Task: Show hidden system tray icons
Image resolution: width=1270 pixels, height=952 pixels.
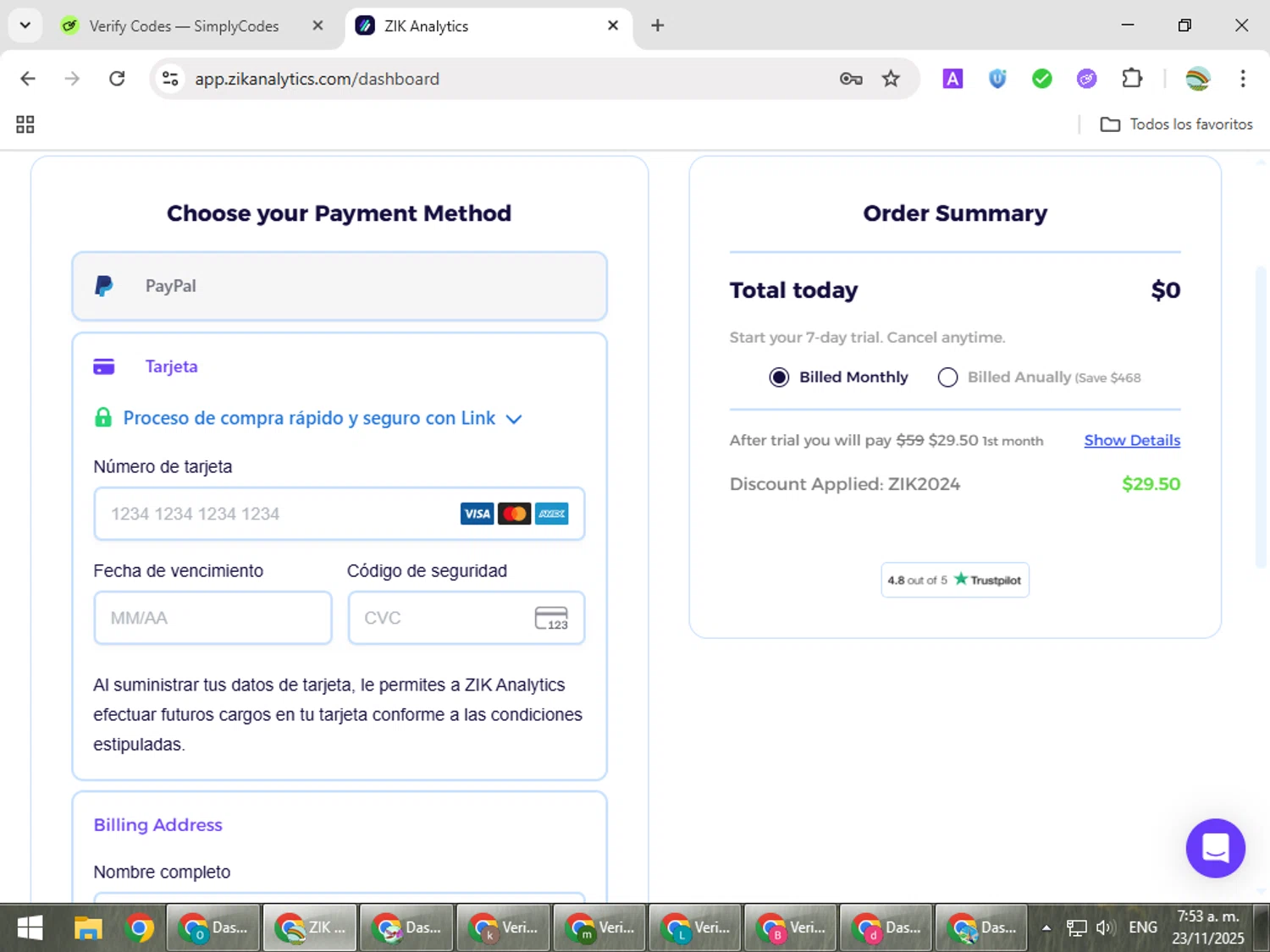Action: (1046, 928)
